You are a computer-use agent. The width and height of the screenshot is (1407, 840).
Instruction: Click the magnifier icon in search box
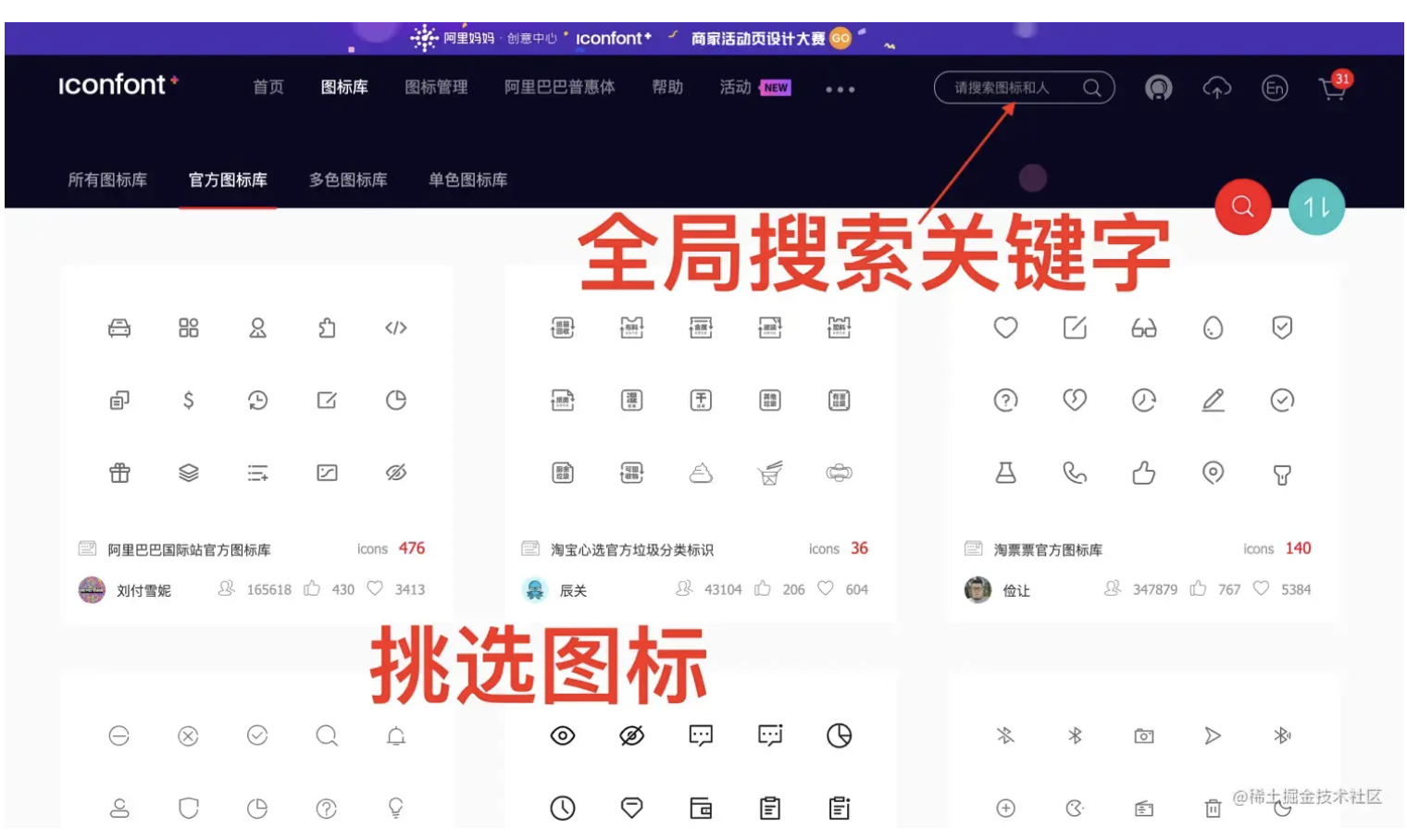tap(1092, 88)
